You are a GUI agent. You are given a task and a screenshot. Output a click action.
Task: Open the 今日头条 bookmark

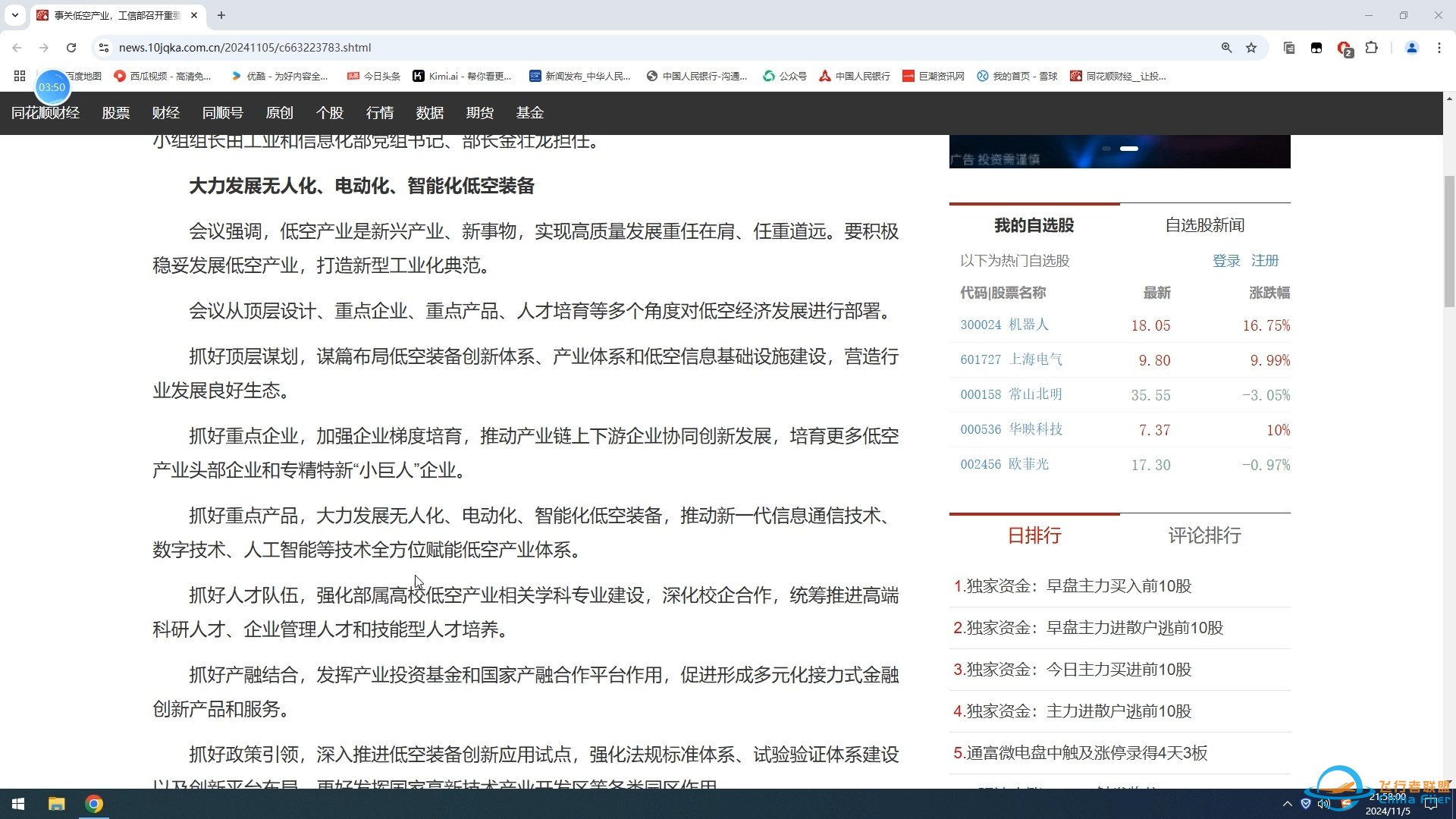tap(373, 76)
